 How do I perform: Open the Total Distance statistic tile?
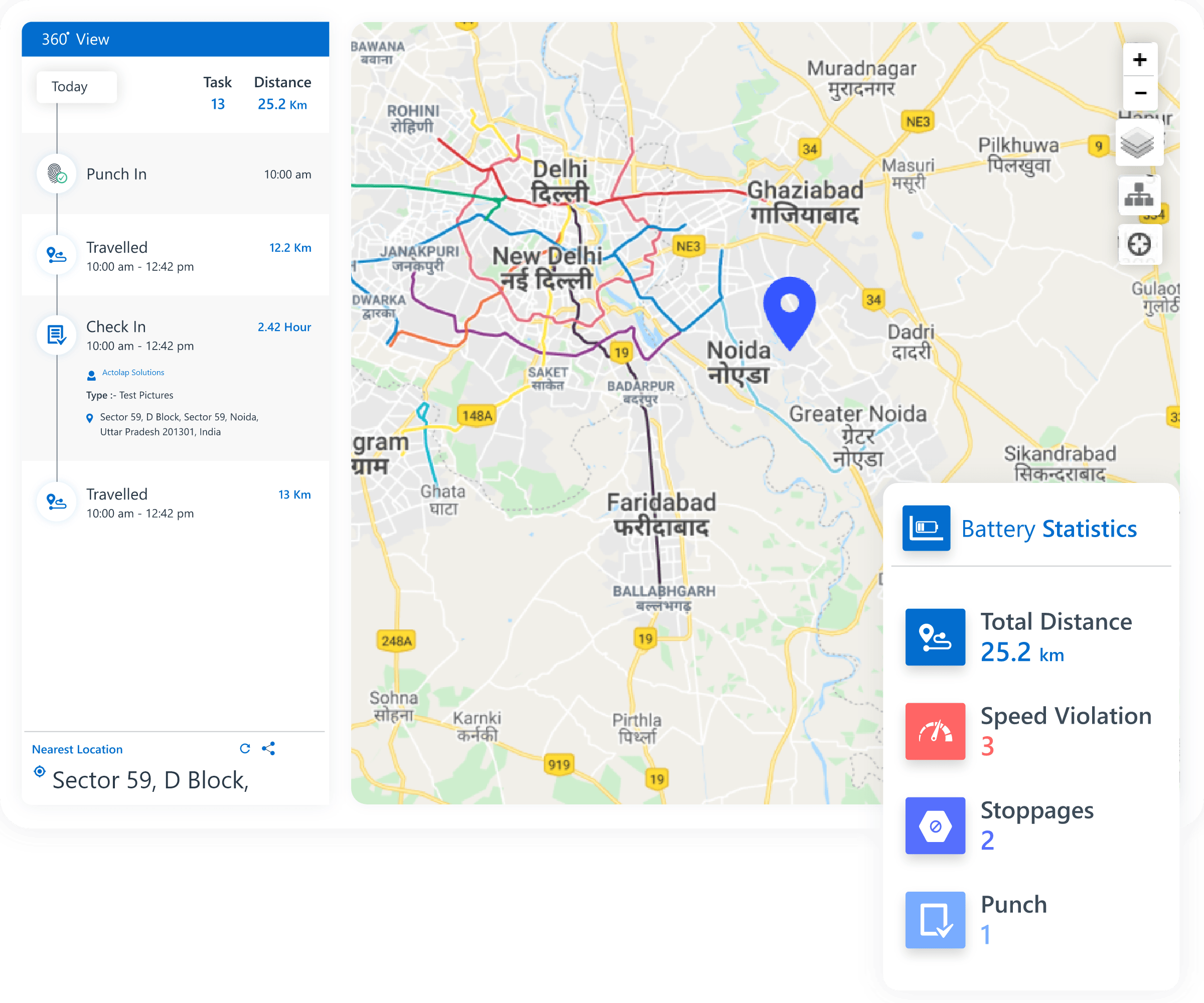click(x=935, y=636)
